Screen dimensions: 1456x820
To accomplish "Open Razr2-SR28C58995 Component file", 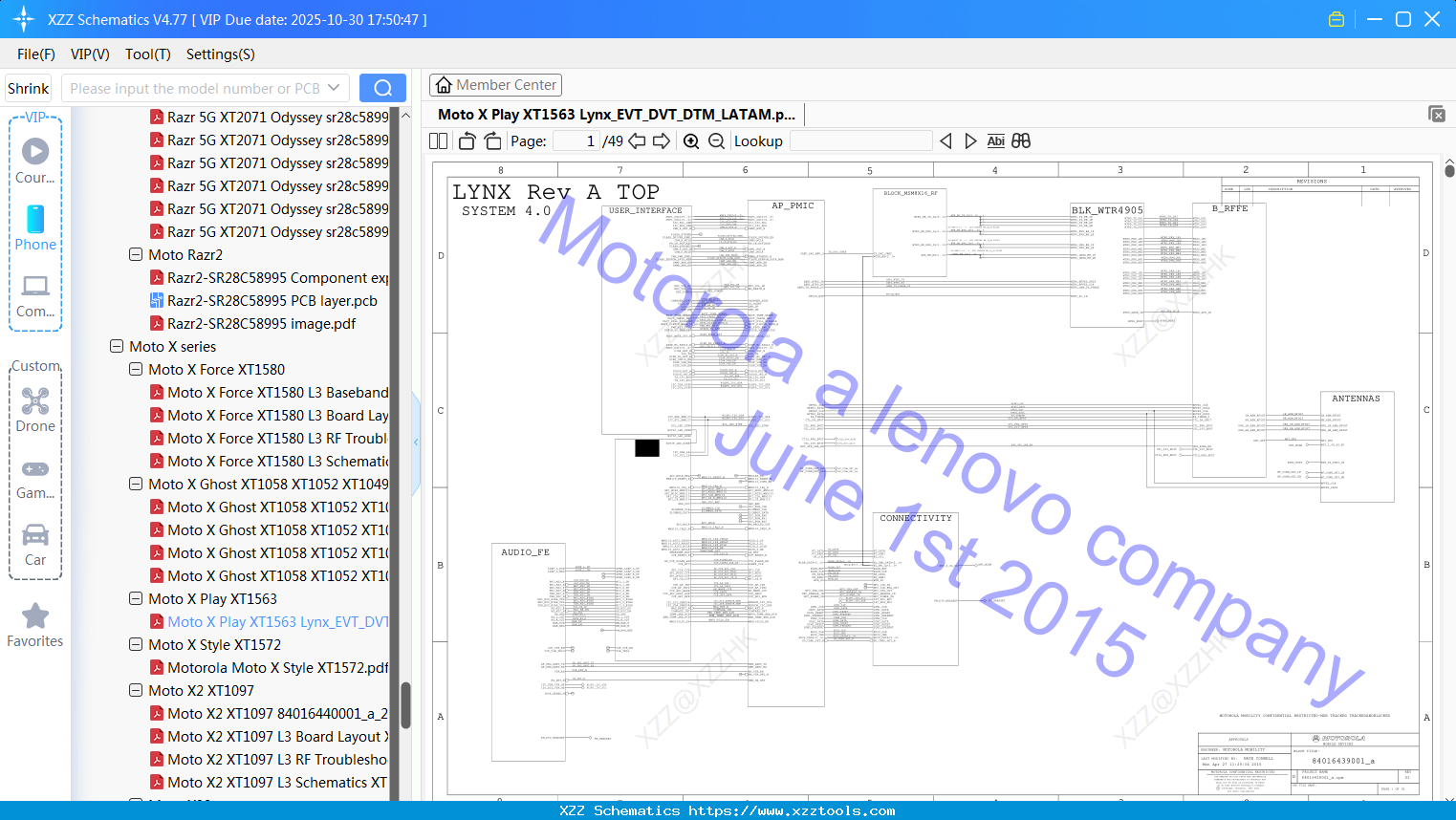I will (270, 277).
